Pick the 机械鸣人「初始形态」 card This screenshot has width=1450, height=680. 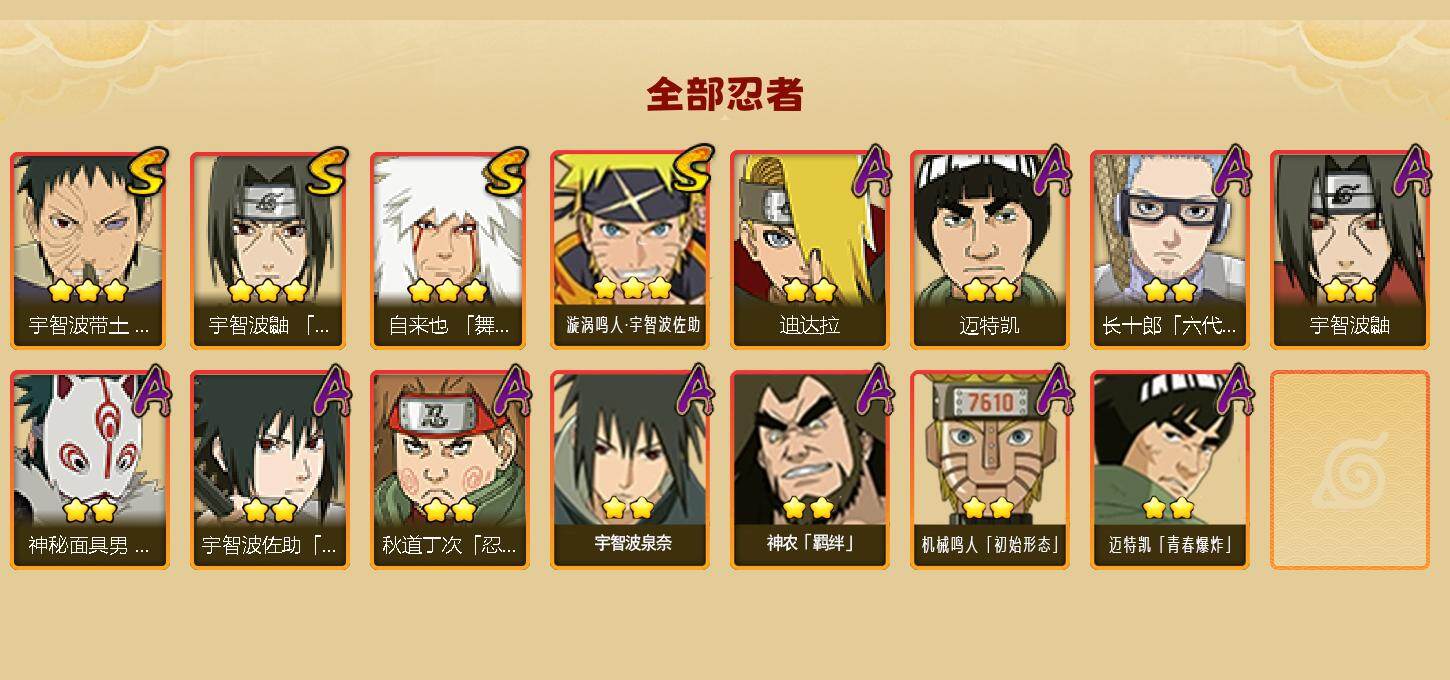click(990, 470)
